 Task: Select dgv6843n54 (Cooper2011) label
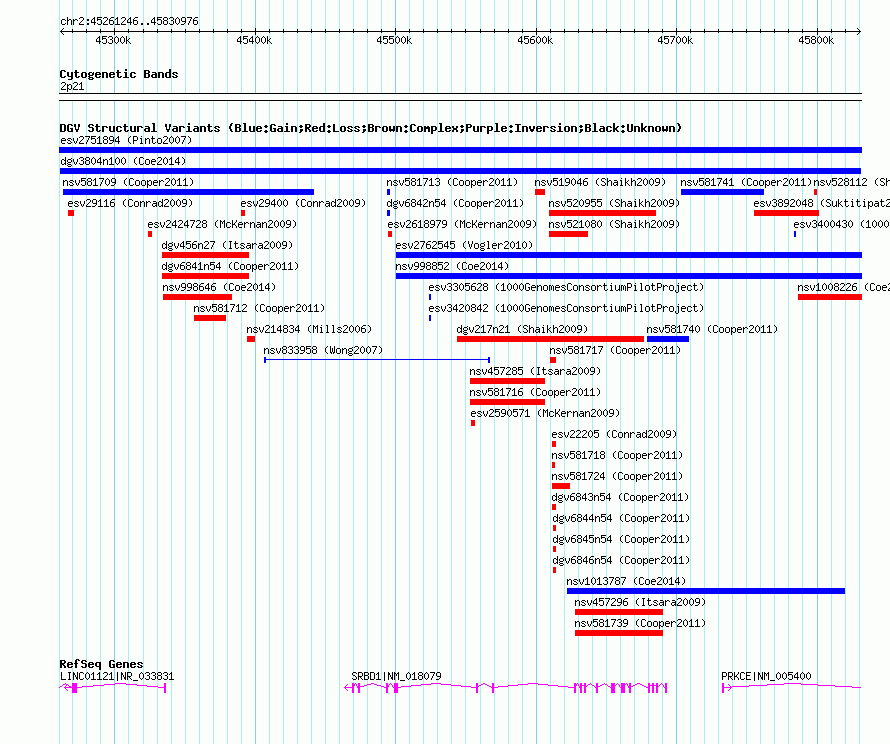[620, 497]
